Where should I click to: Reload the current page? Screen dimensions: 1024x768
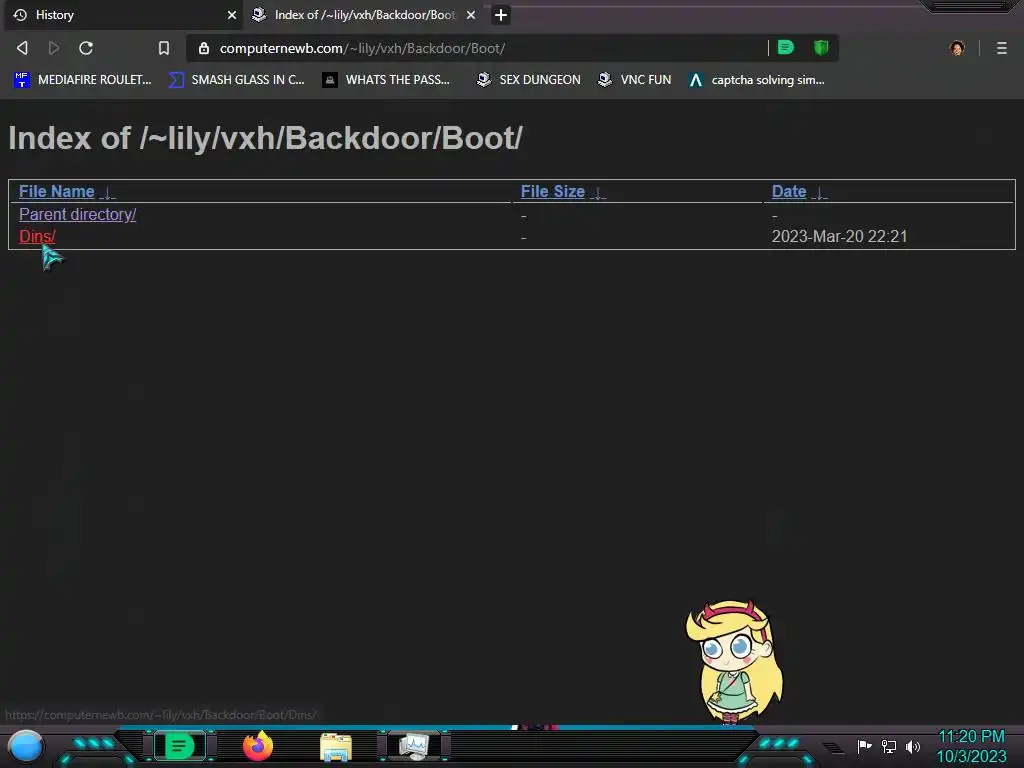86,48
